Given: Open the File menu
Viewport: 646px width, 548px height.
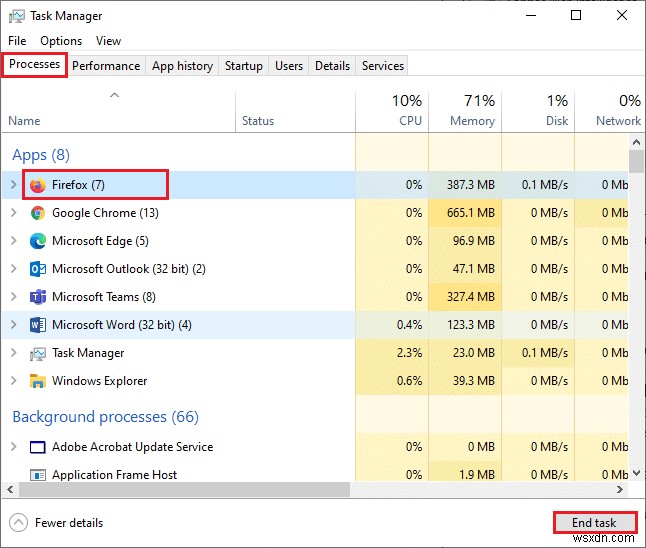Looking at the screenshot, I should [17, 41].
